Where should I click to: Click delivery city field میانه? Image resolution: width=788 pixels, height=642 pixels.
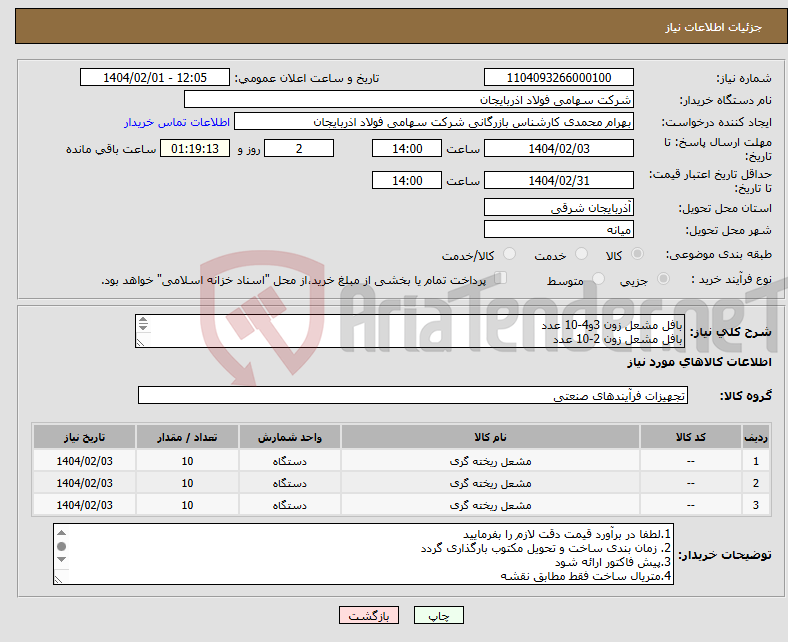558,229
